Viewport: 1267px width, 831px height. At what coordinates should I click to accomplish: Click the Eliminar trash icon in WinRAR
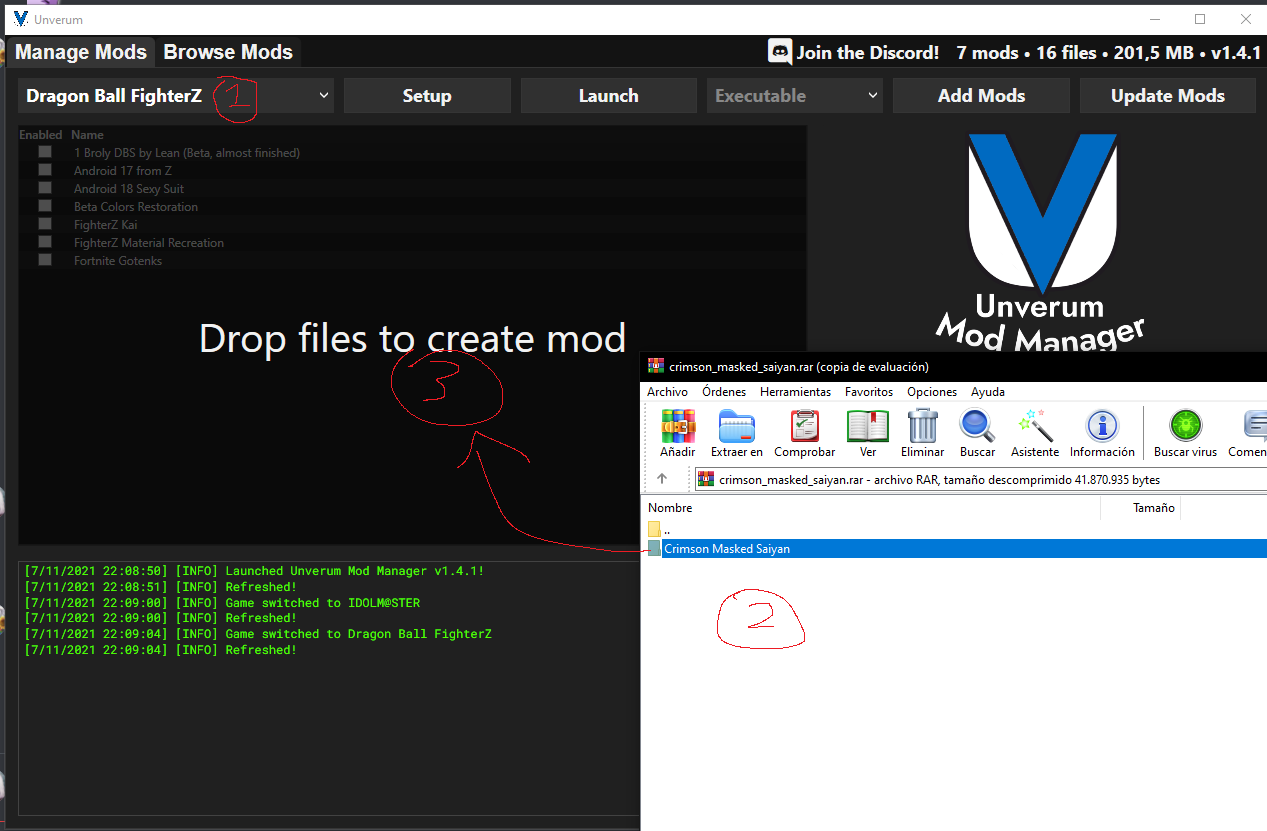tap(922, 426)
